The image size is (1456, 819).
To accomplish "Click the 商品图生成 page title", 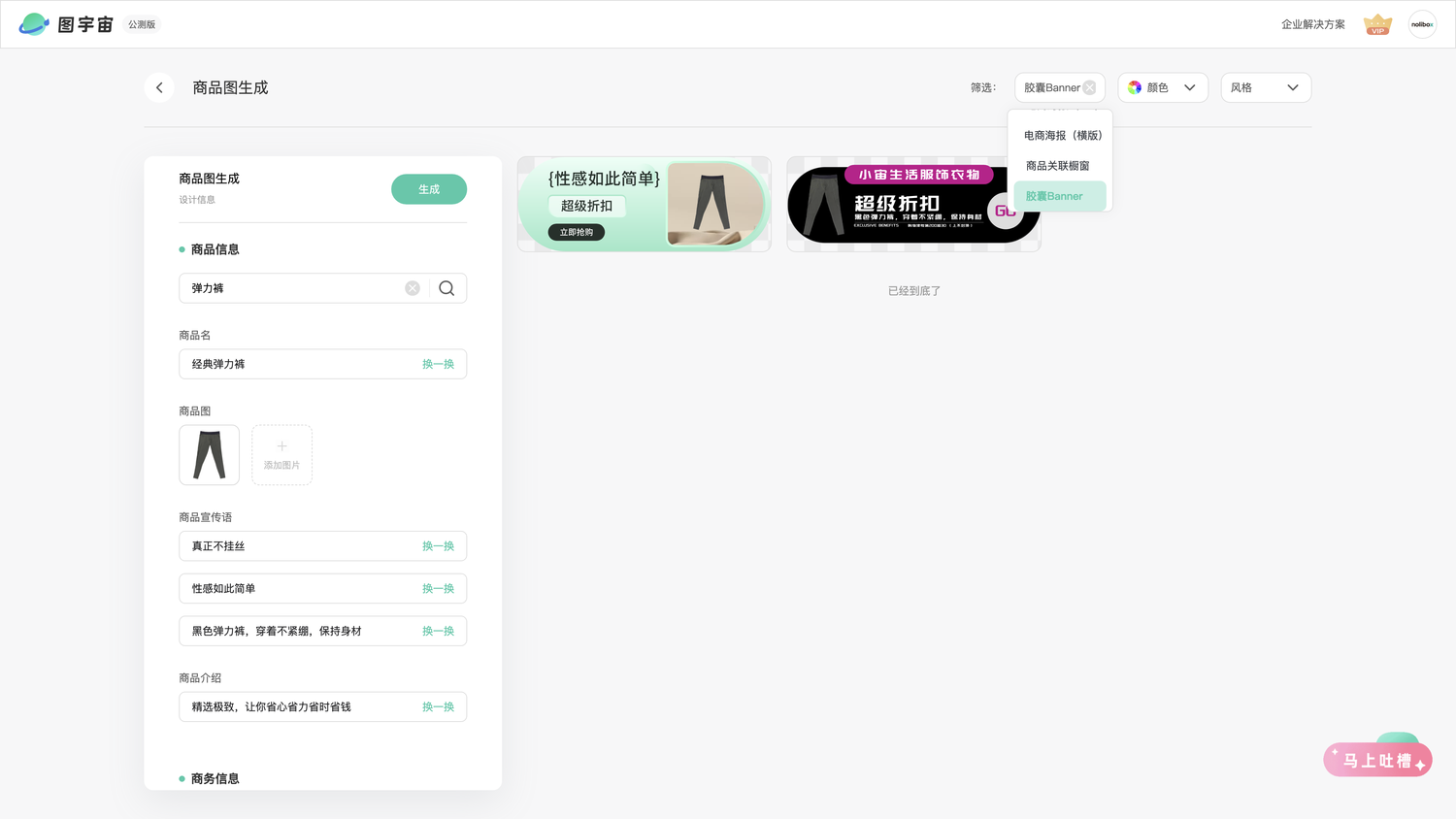I will point(230,87).
